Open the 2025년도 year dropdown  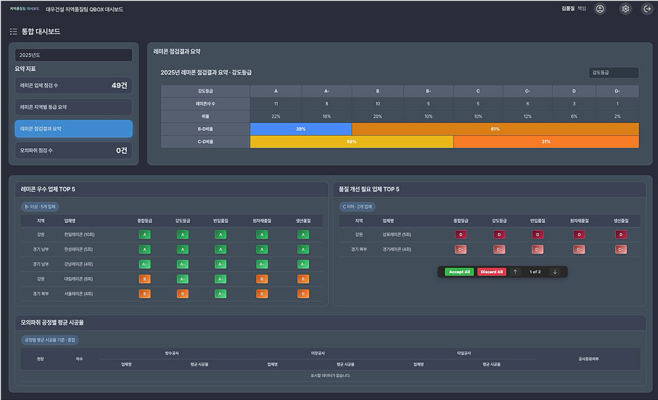pyautogui.click(x=73, y=55)
